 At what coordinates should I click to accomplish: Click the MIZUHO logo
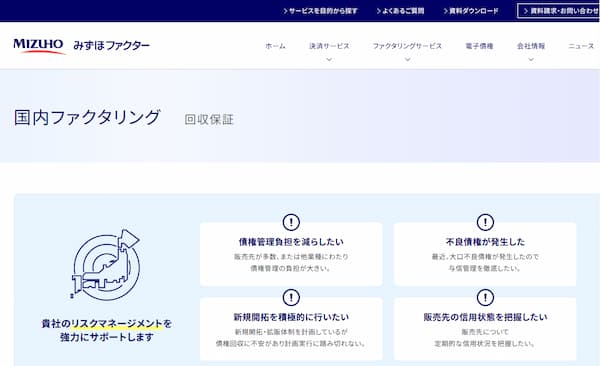coord(39,46)
